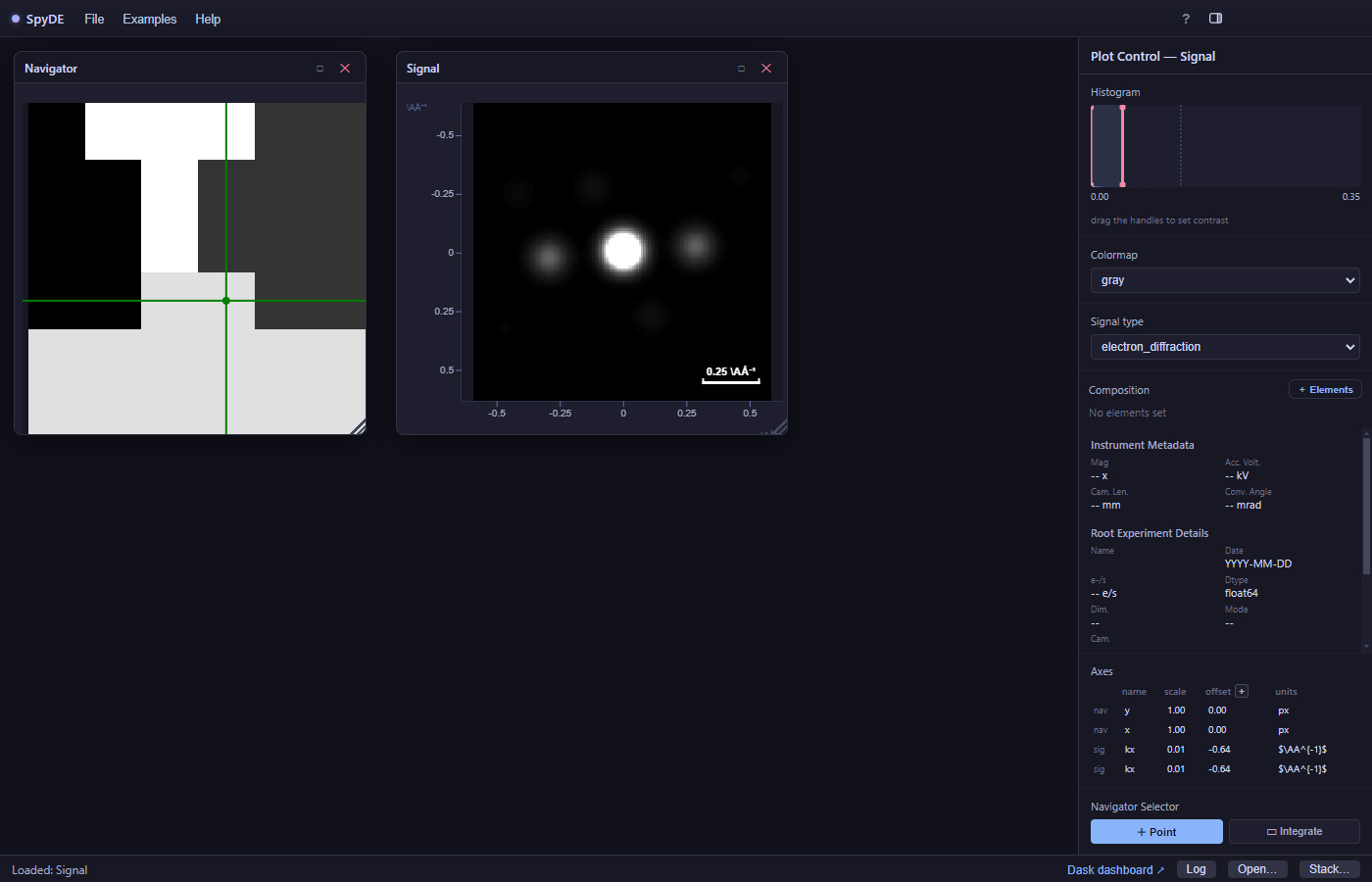Maximize the Signal window

(741, 69)
